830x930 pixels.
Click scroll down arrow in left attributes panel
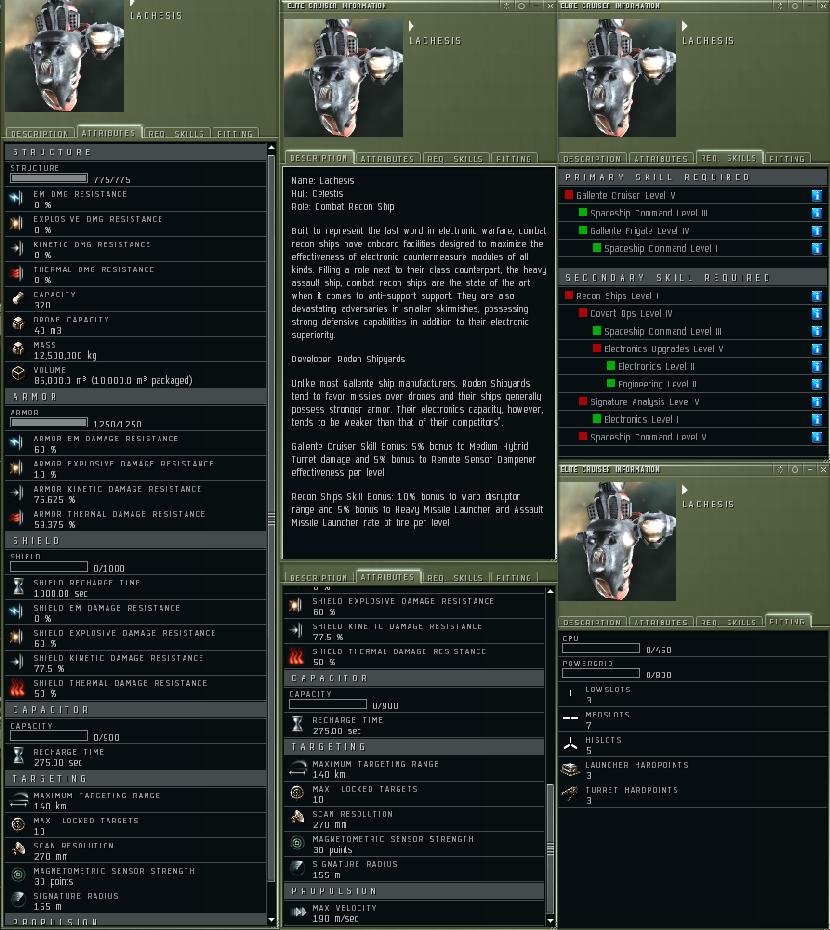pos(271,920)
